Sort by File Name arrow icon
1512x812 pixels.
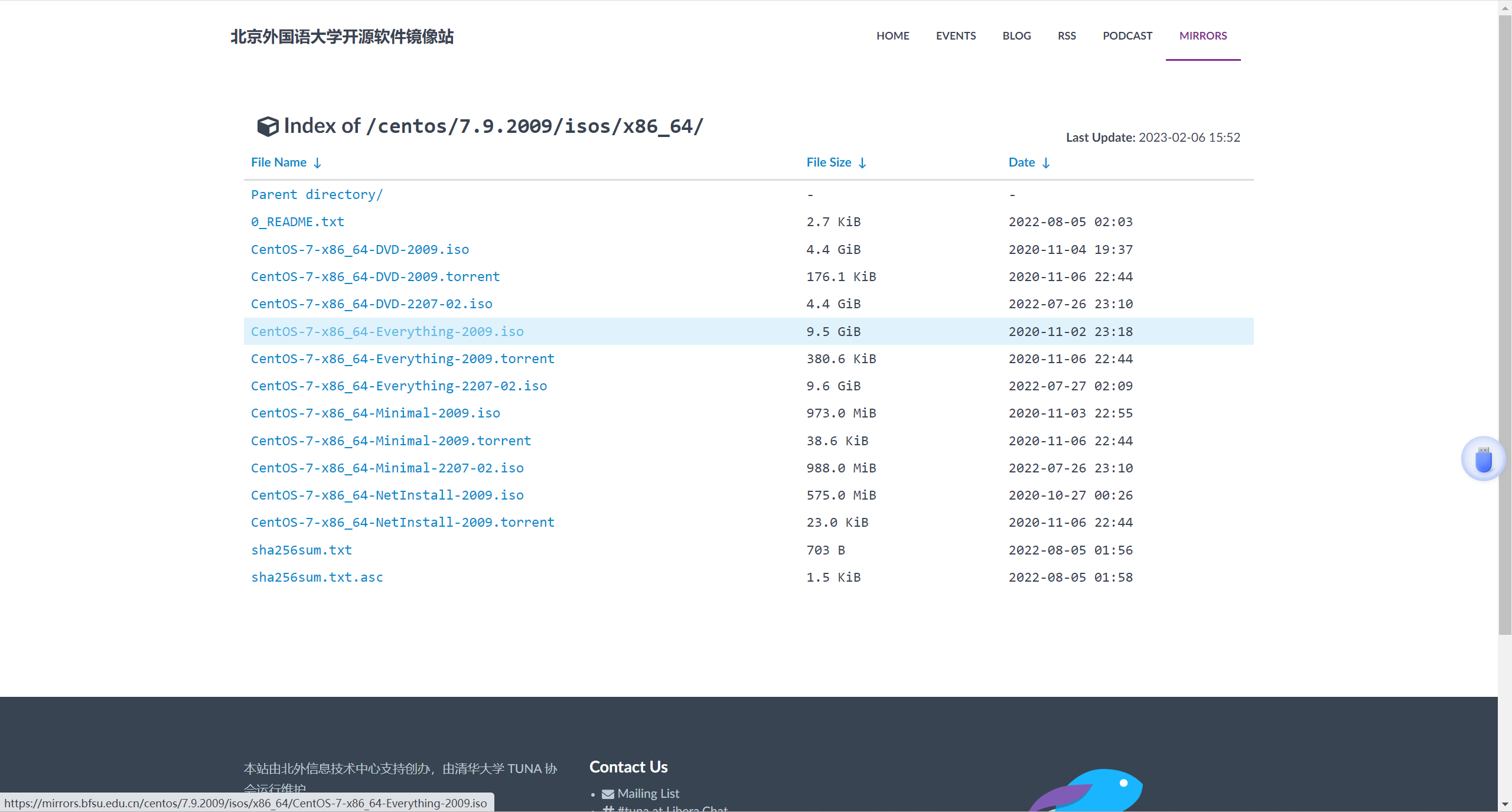coord(317,163)
